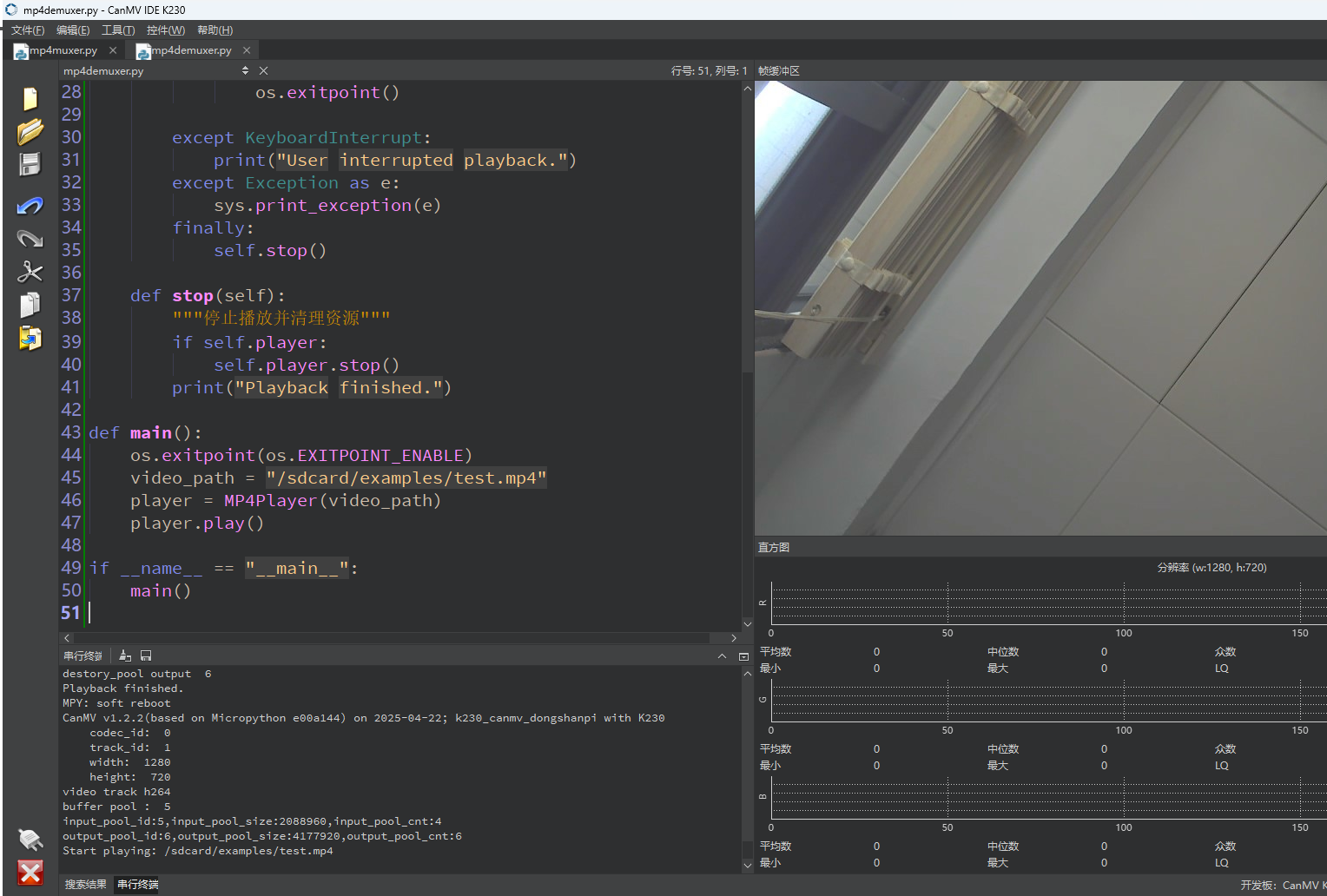The height and width of the screenshot is (896, 1327).
Task: Redo with the gray curved arrow icon
Action: coord(30,238)
